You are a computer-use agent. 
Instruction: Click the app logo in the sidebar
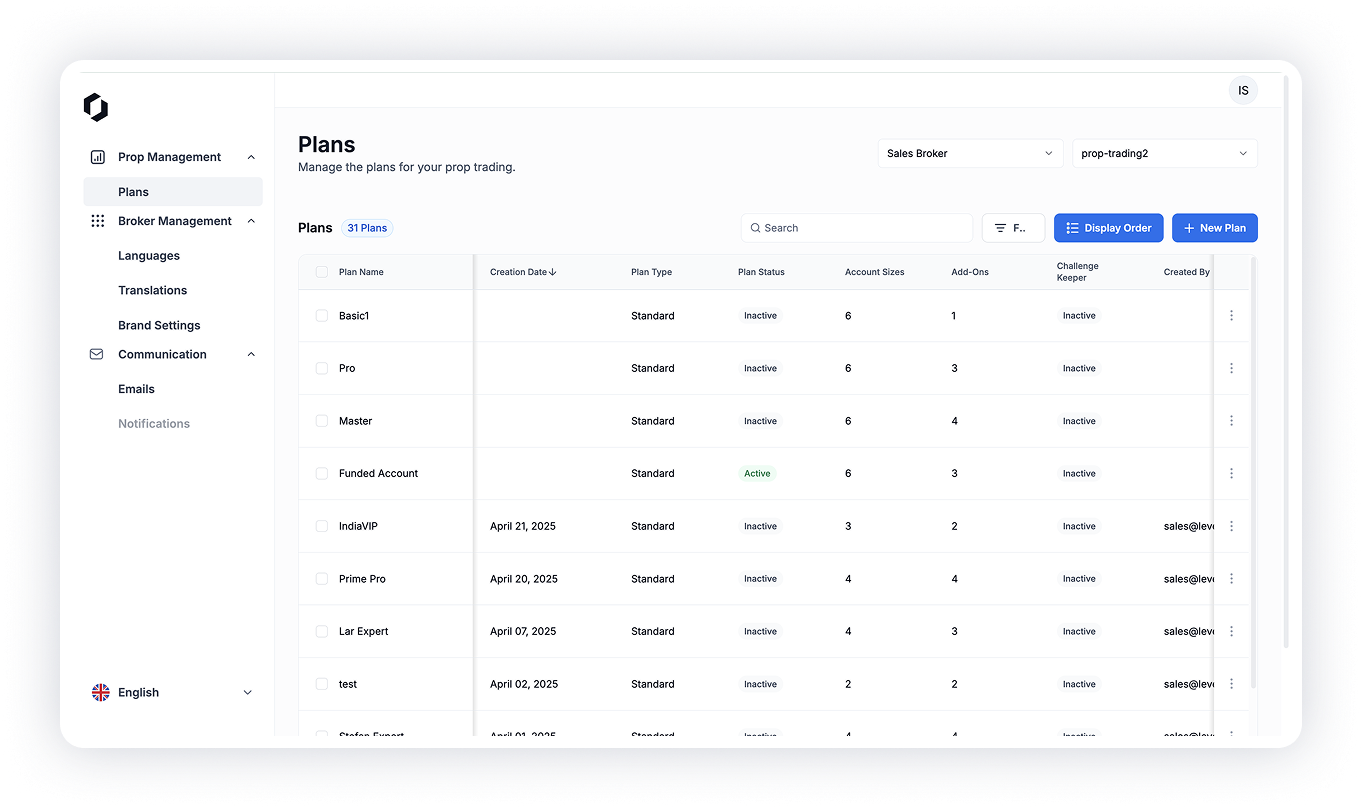coord(96,107)
